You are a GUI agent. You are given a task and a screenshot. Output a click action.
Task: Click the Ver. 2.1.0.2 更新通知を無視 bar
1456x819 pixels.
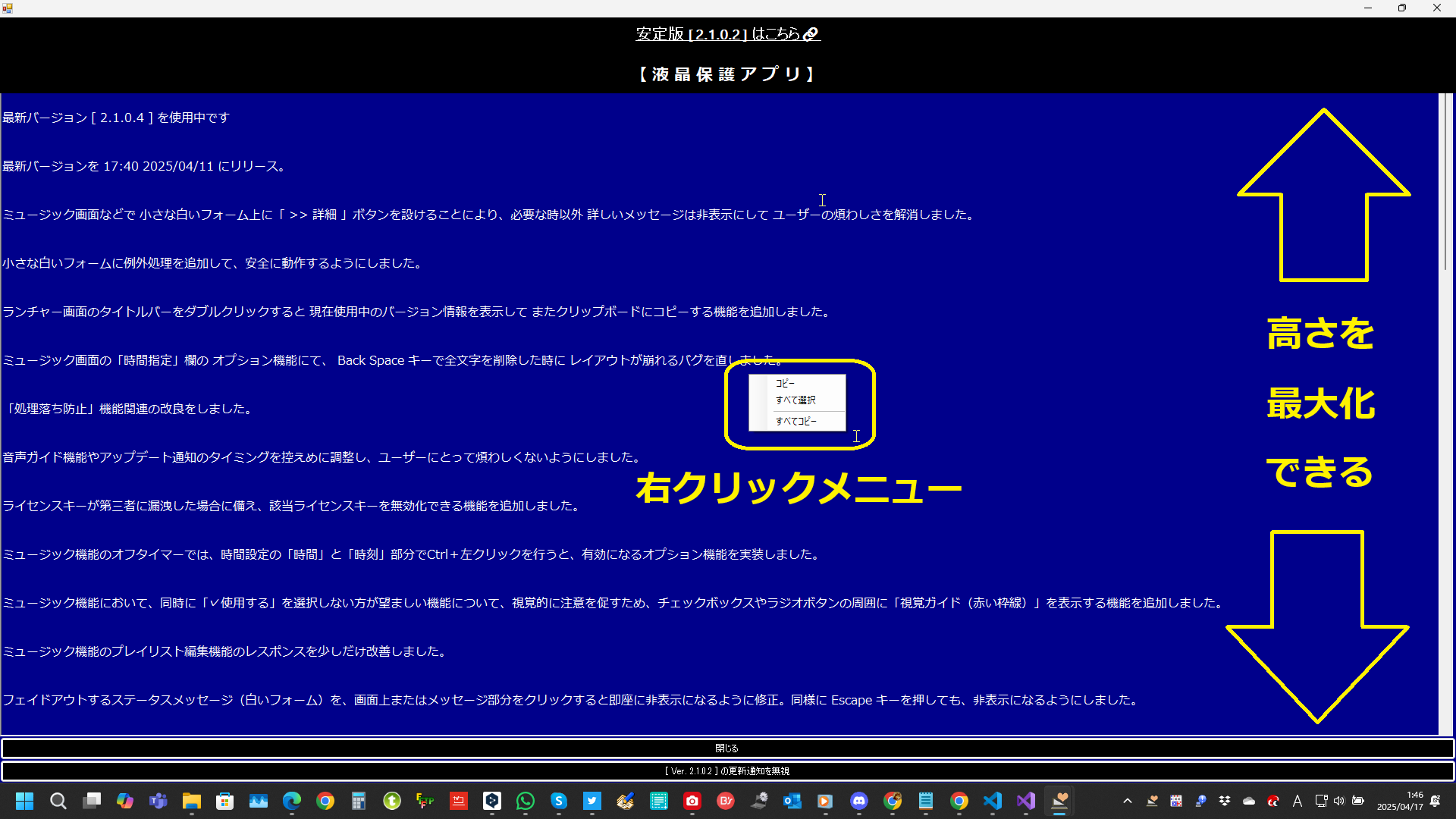pos(726,770)
